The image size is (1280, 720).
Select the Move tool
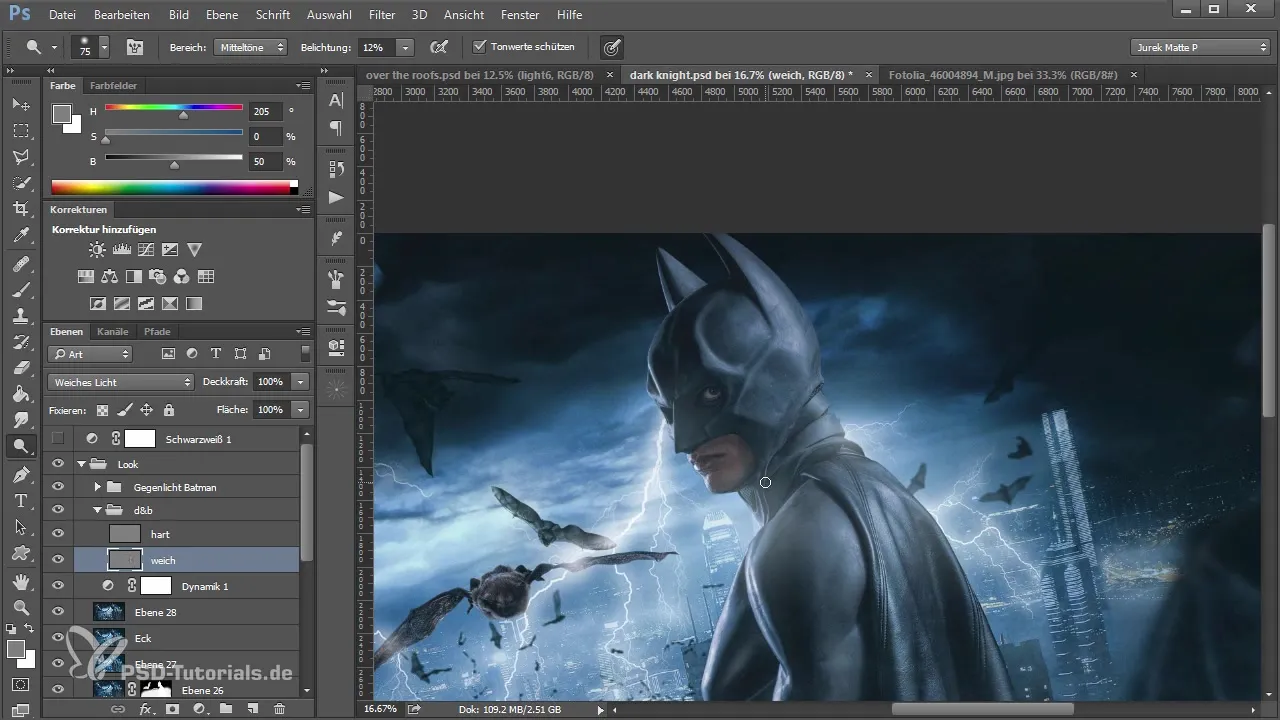(20, 104)
